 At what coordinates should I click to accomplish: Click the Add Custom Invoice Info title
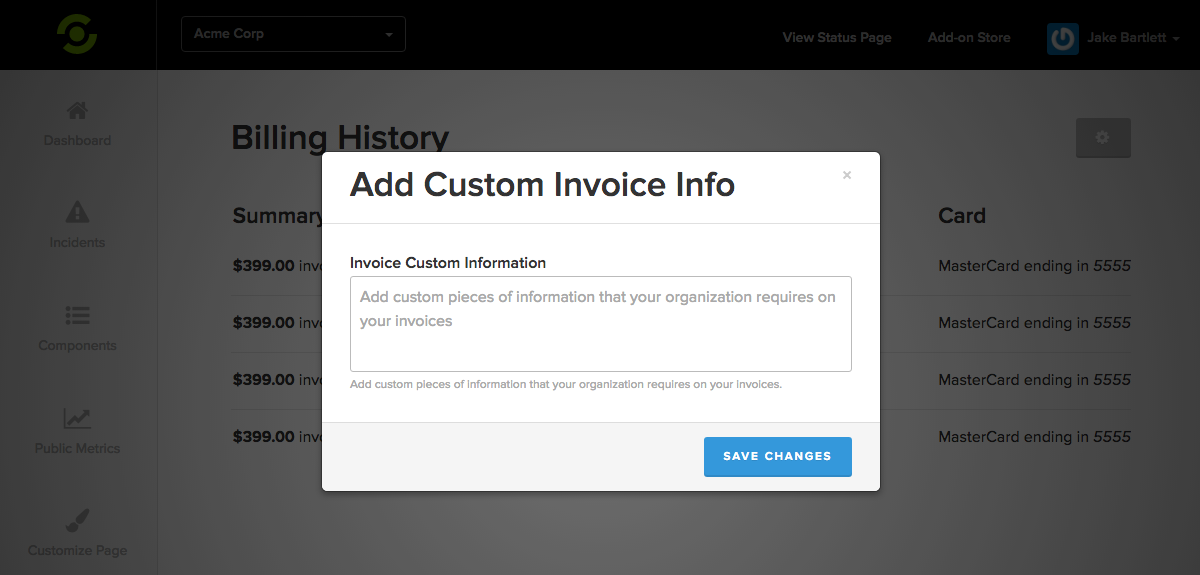pyautogui.click(x=542, y=185)
